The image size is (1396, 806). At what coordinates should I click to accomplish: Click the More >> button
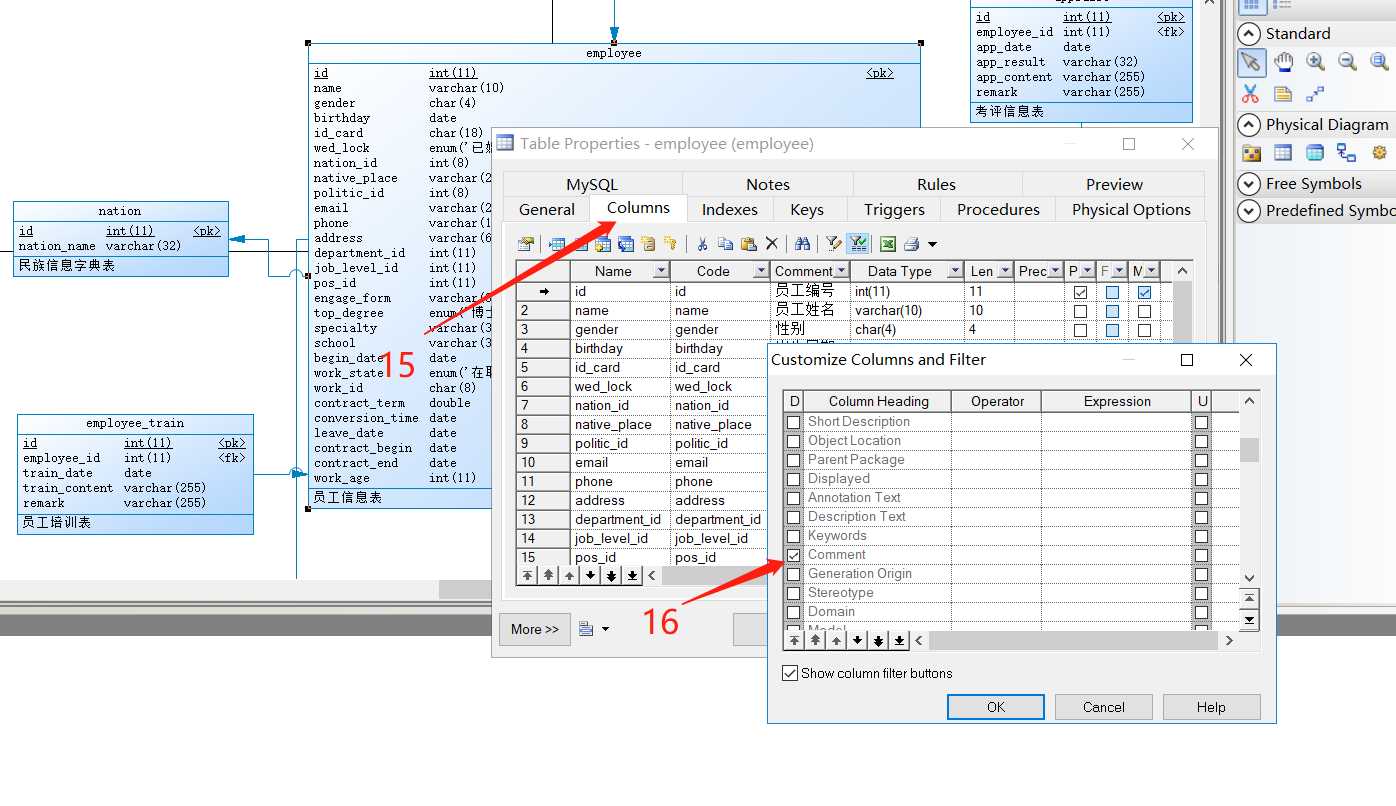click(535, 629)
